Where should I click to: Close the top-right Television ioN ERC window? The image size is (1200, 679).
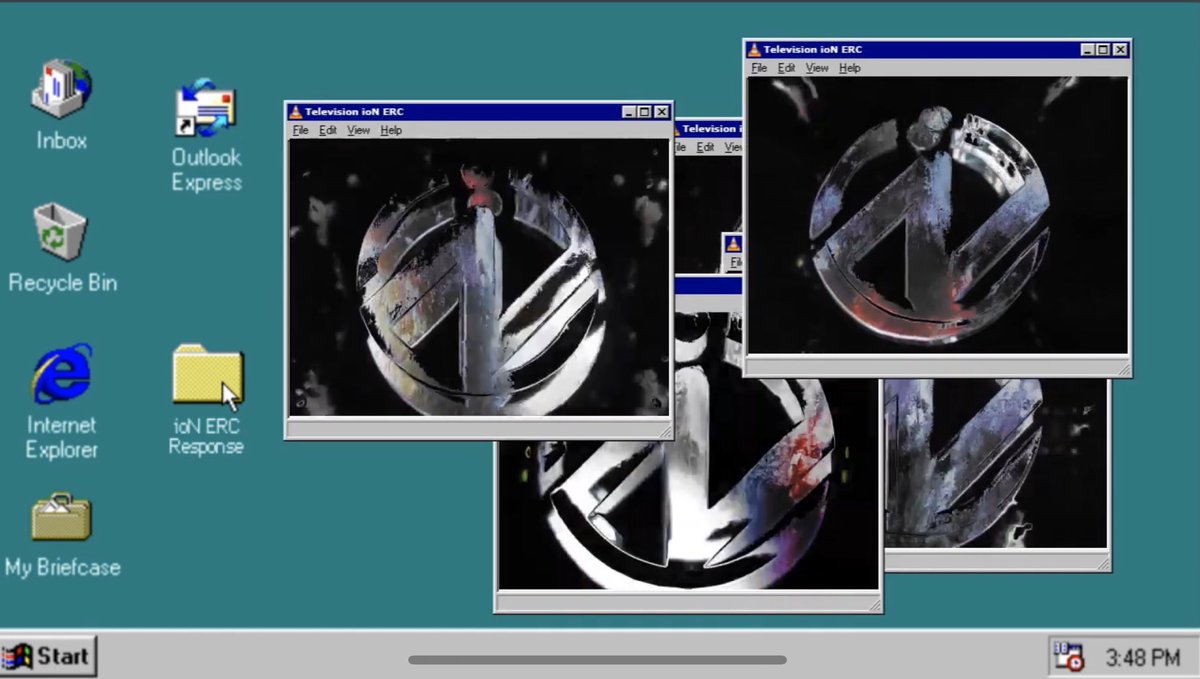coord(1120,49)
